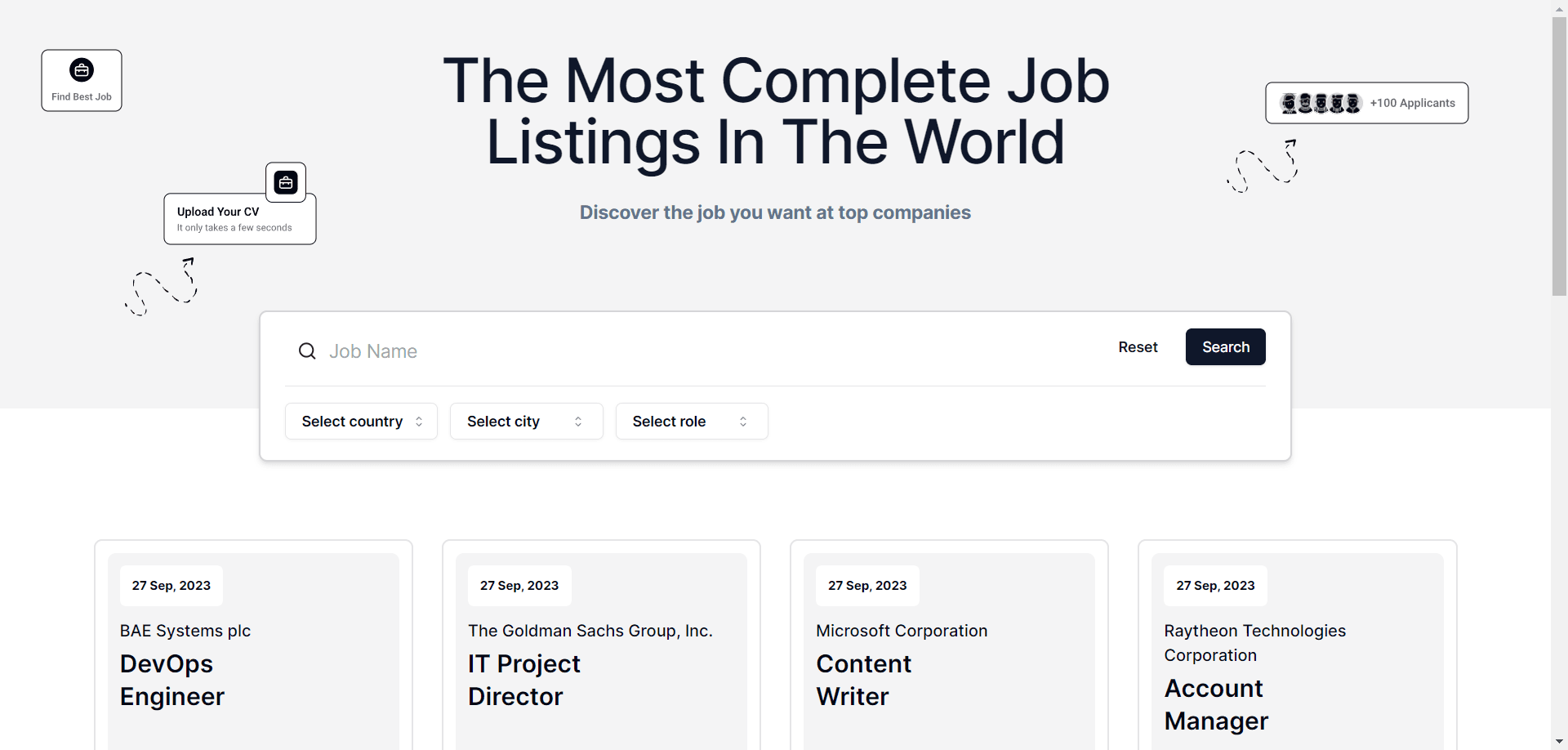Click the Find Best Job briefcase icon
Image resolution: width=1568 pixels, height=750 pixels.
click(82, 70)
